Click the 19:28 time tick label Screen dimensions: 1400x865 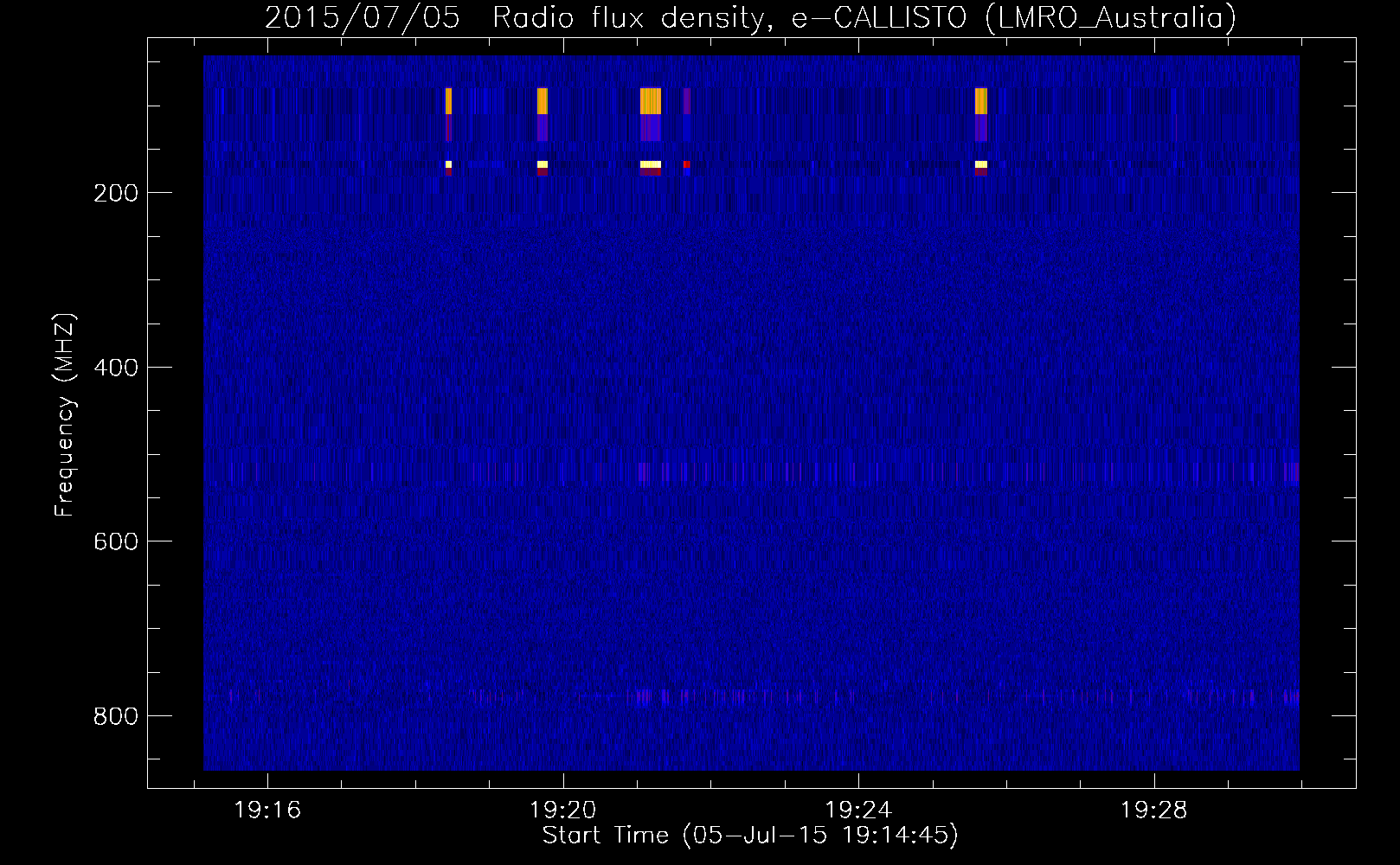click(x=1154, y=811)
